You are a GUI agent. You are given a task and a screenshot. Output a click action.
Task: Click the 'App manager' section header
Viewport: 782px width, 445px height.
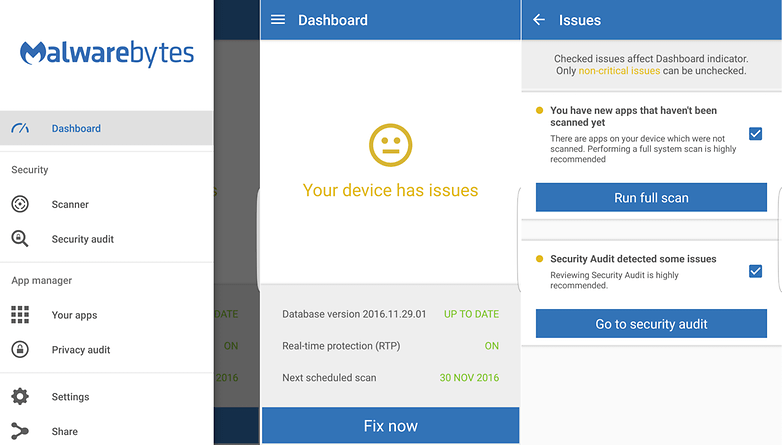tap(42, 280)
